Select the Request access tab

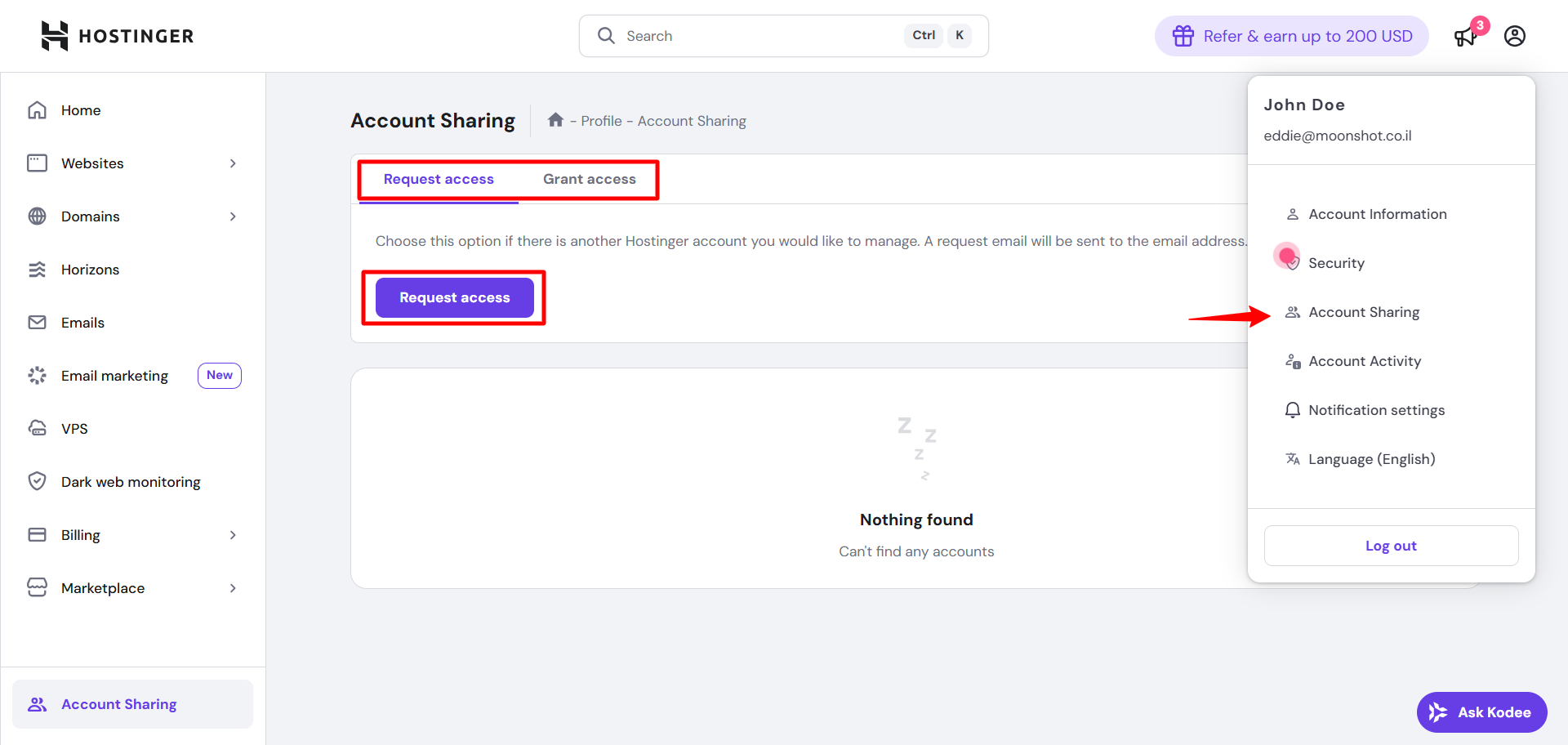click(439, 178)
